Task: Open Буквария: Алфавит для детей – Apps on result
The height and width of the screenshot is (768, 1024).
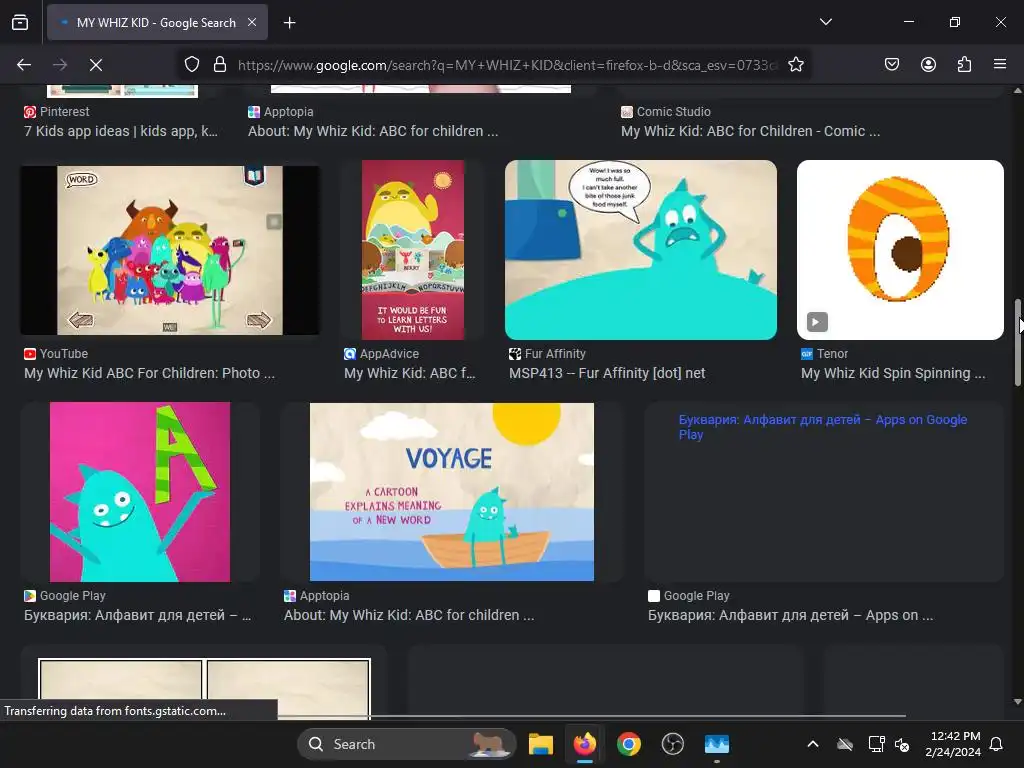Action: tap(790, 615)
